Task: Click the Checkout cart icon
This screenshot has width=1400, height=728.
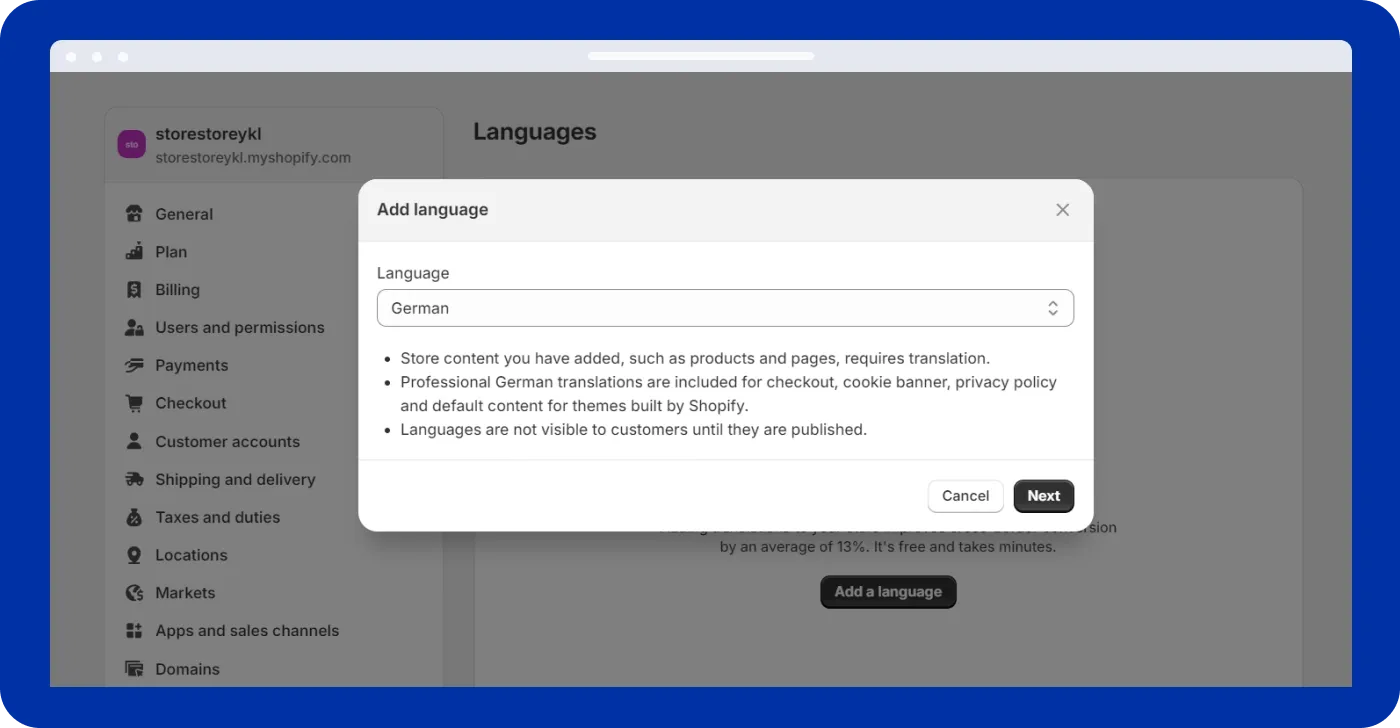Action: [133, 403]
